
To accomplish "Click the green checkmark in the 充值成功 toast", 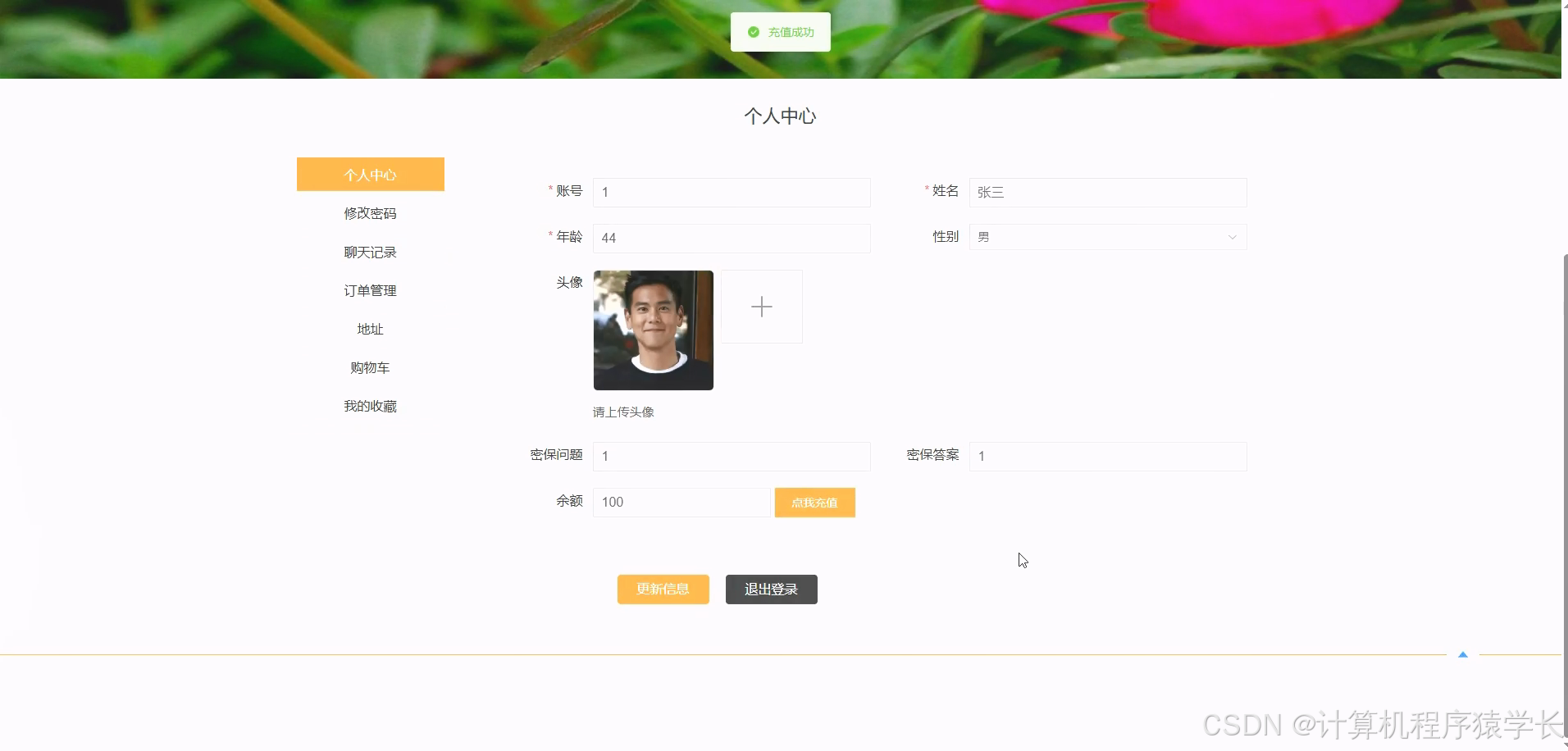I will (754, 31).
